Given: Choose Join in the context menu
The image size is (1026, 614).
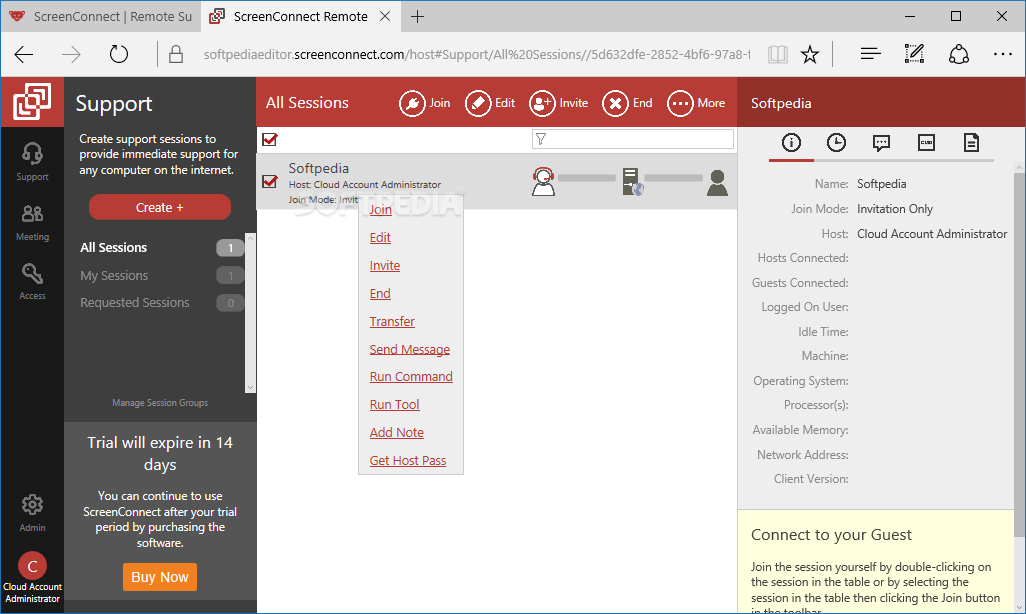Looking at the screenshot, I should 380,209.
